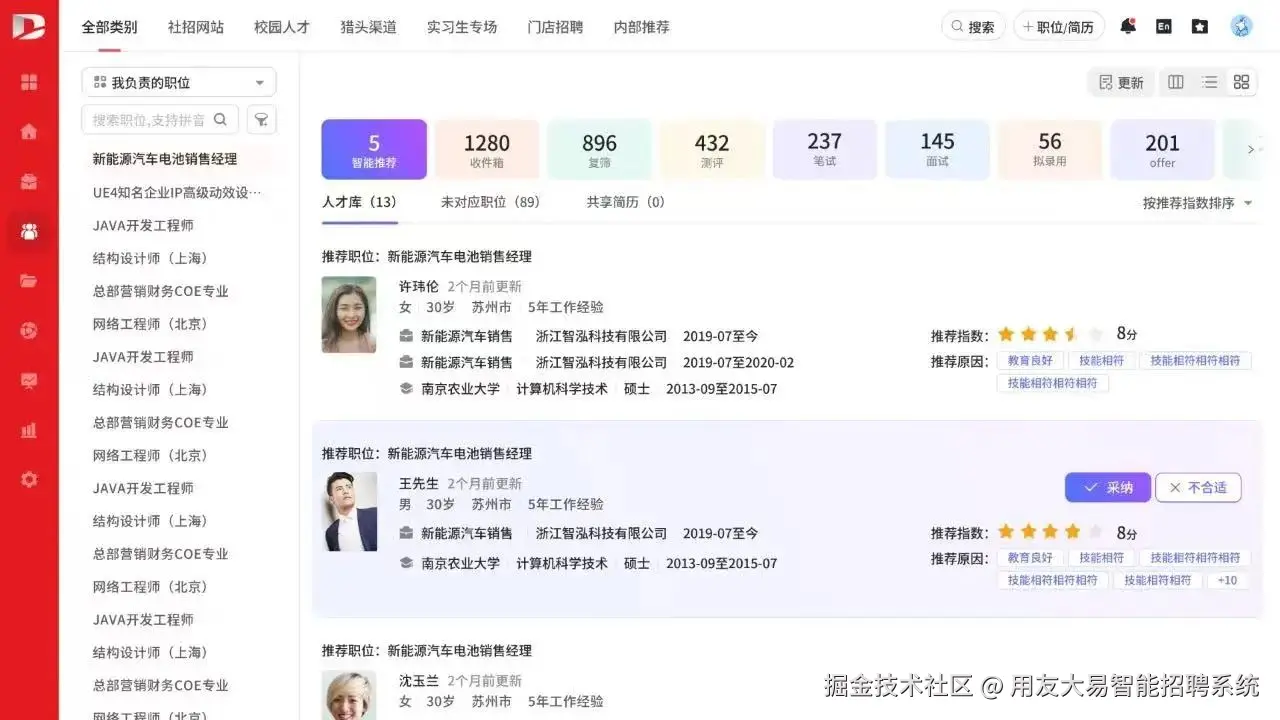
Task: Open 许玮伦's profile photo
Action: pyautogui.click(x=349, y=315)
